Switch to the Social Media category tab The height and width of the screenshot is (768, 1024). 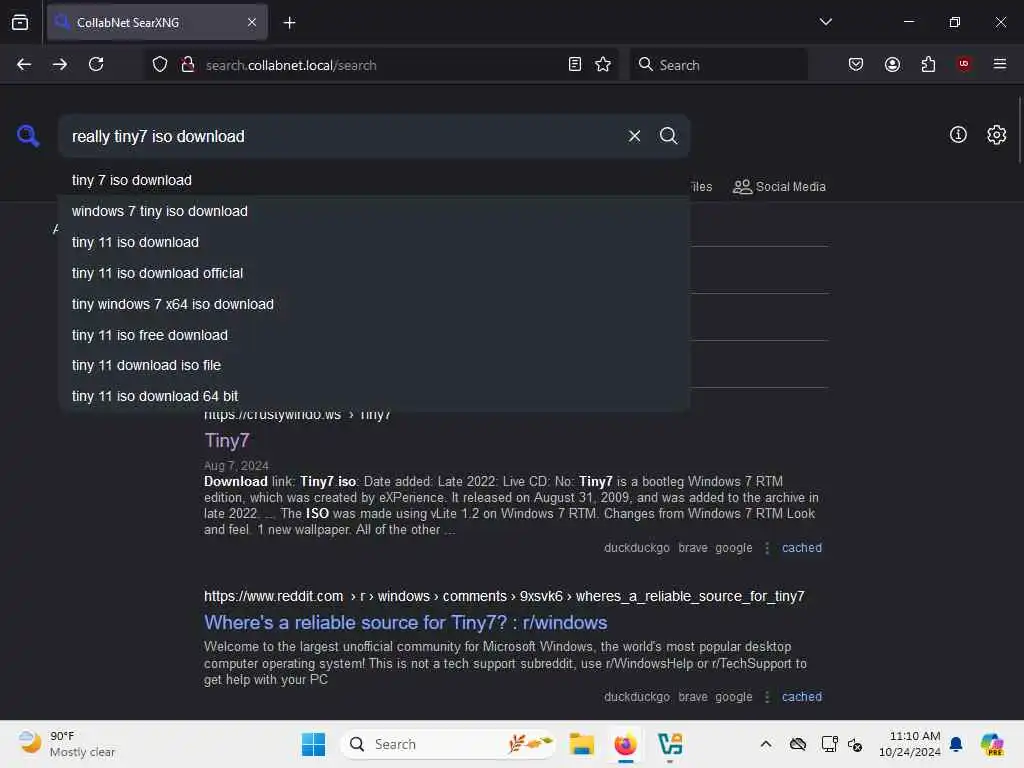click(779, 187)
